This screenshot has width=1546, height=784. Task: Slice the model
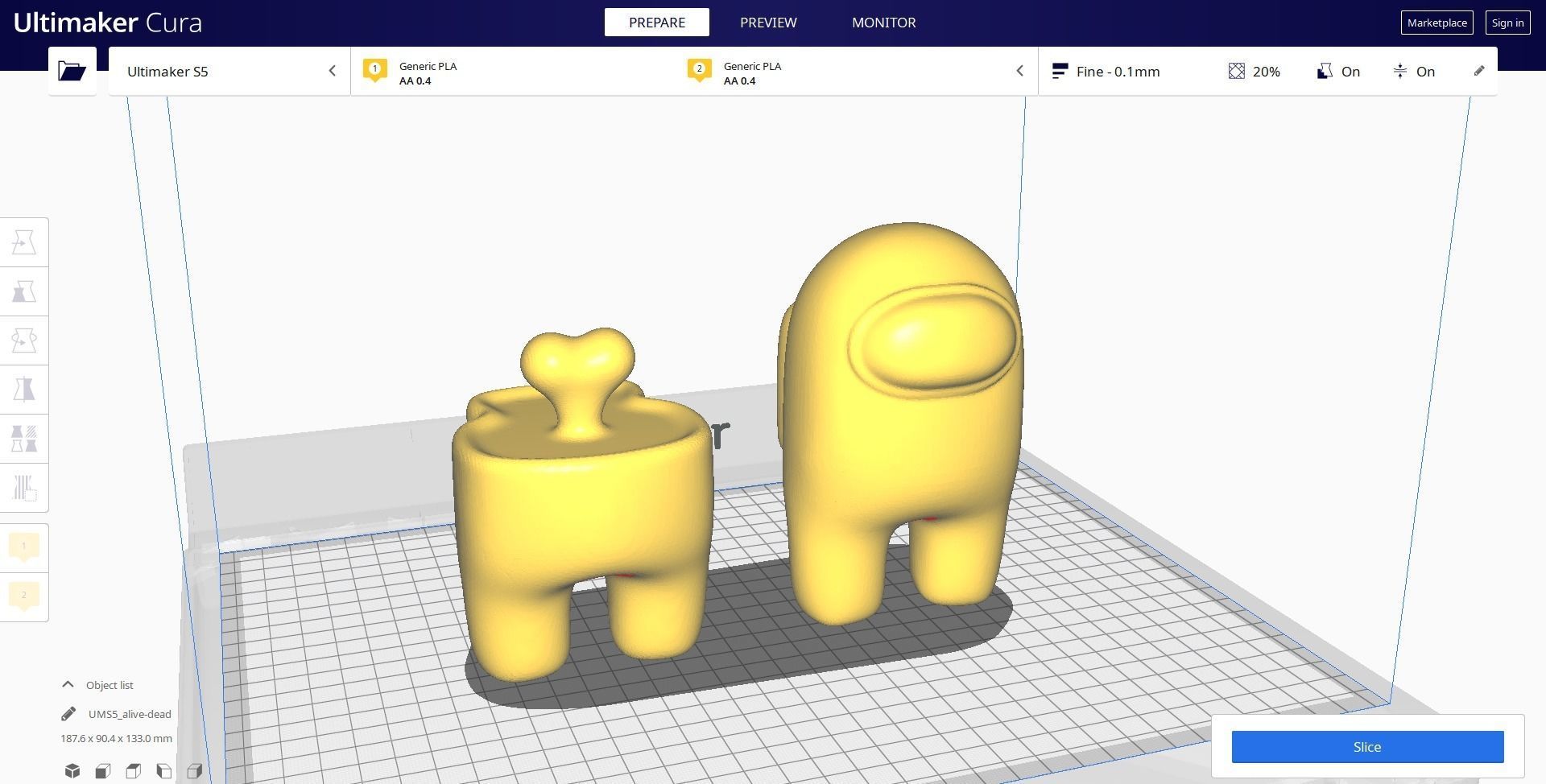coord(1367,747)
